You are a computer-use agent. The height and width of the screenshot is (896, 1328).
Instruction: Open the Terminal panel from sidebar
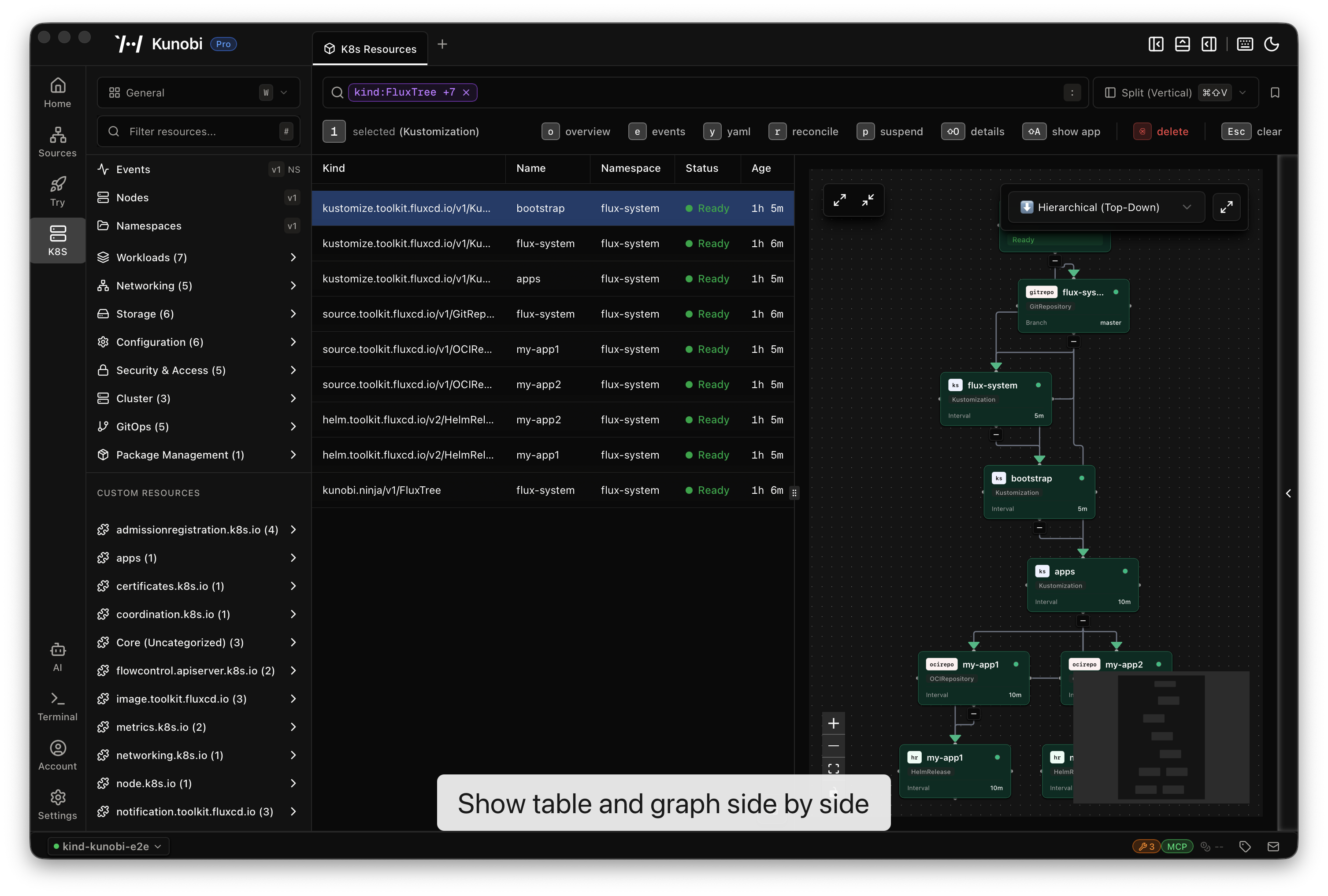[x=57, y=706]
